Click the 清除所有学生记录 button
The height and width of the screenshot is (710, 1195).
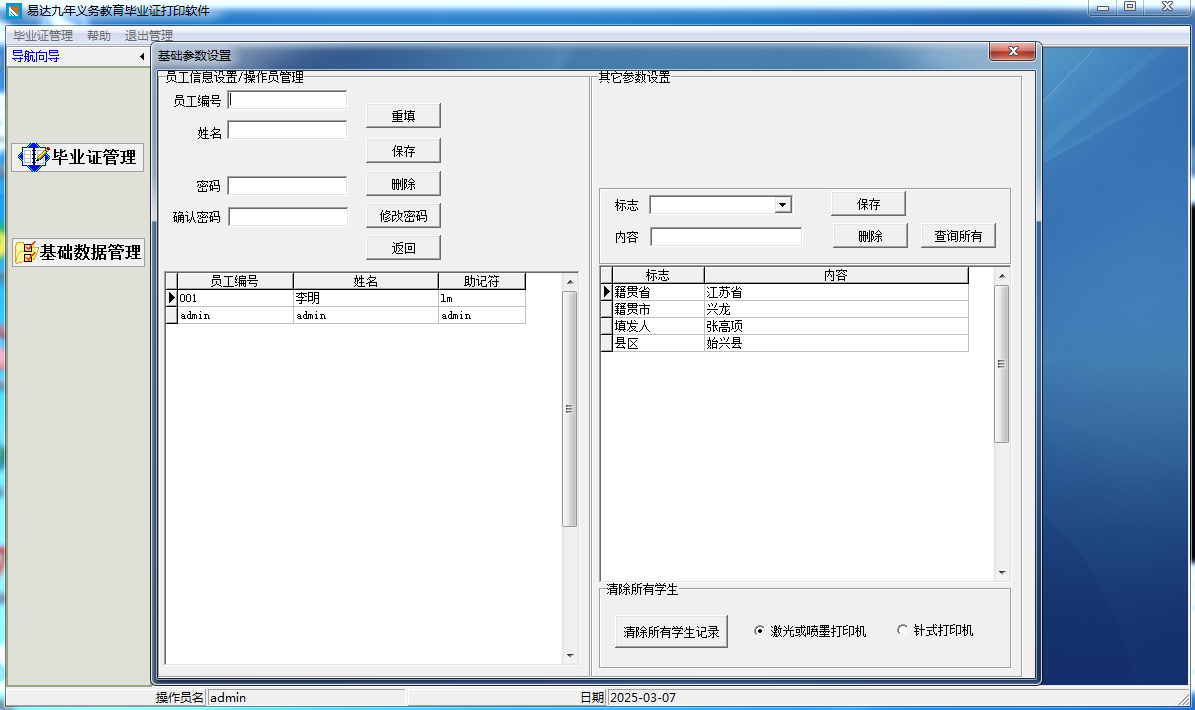(670, 631)
